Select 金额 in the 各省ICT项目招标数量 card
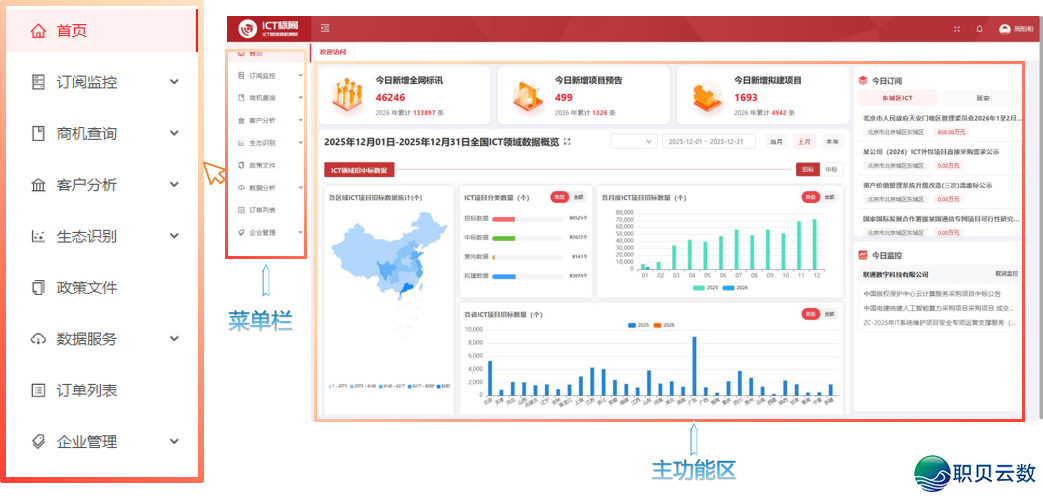The height and width of the screenshot is (498, 1043). pos(829,314)
